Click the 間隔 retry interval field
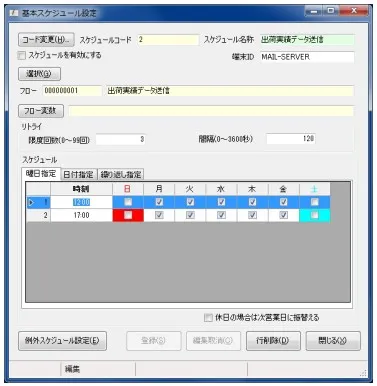 (x=291, y=139)
